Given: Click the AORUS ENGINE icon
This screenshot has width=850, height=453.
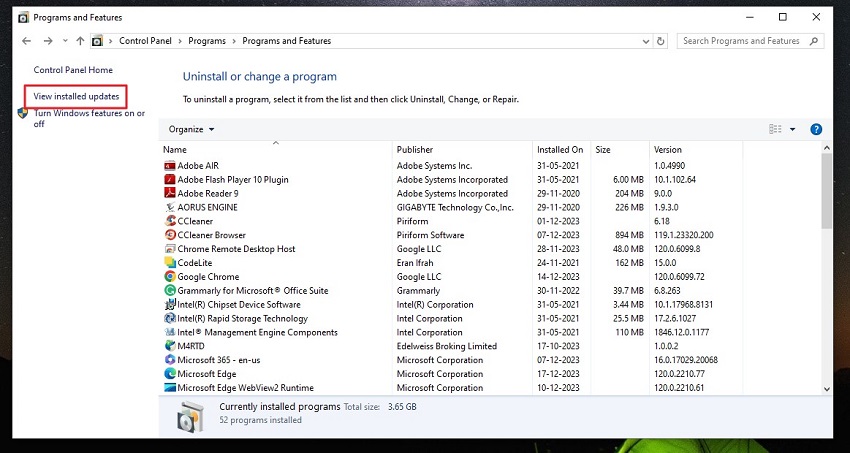Looking at the screenshot, I should pos(170,208).
